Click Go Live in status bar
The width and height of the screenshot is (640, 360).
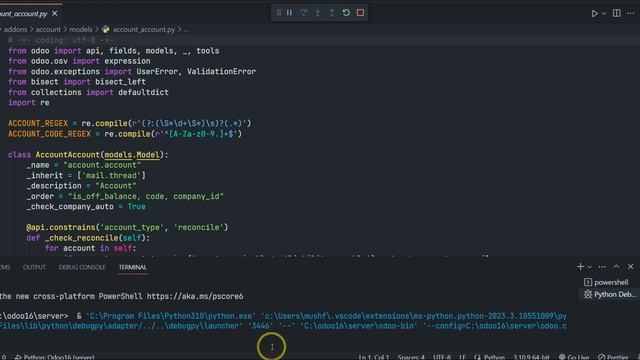tap(574, 357)
